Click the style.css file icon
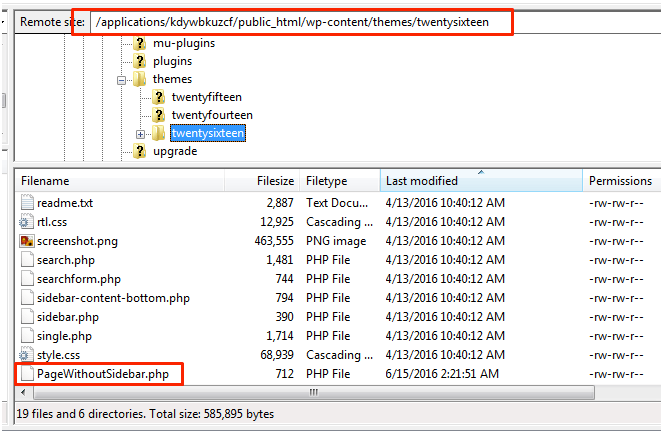665x434 pixels. [x=27, y=355]
